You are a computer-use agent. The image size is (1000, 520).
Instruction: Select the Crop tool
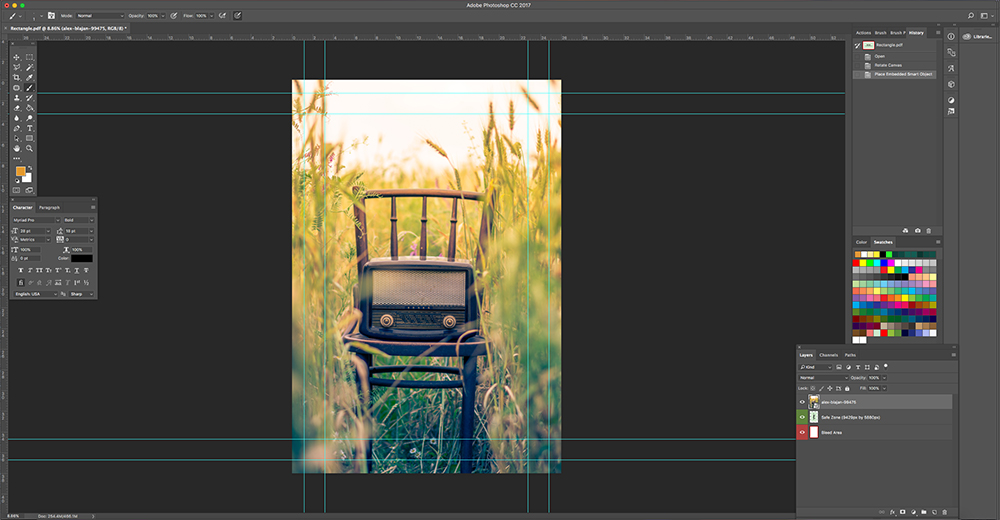(17, 78)
